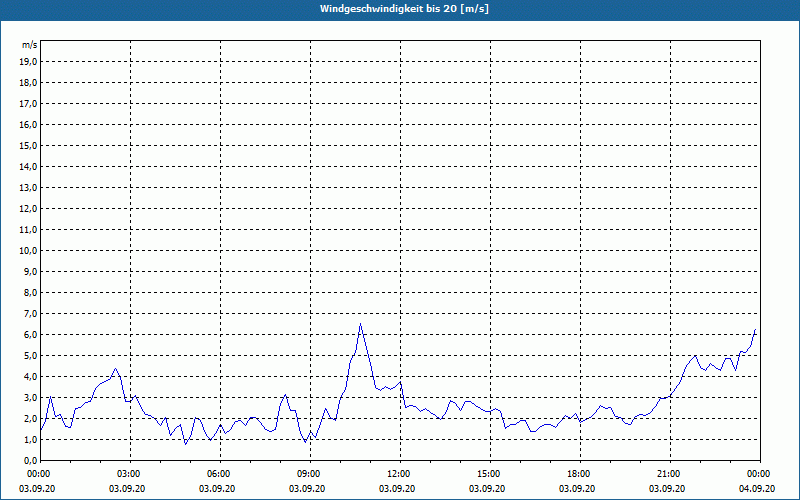Click the highest peak of the blue wind curve
Image resolution: width=800 pixels, height=500 pixels.
360,323
